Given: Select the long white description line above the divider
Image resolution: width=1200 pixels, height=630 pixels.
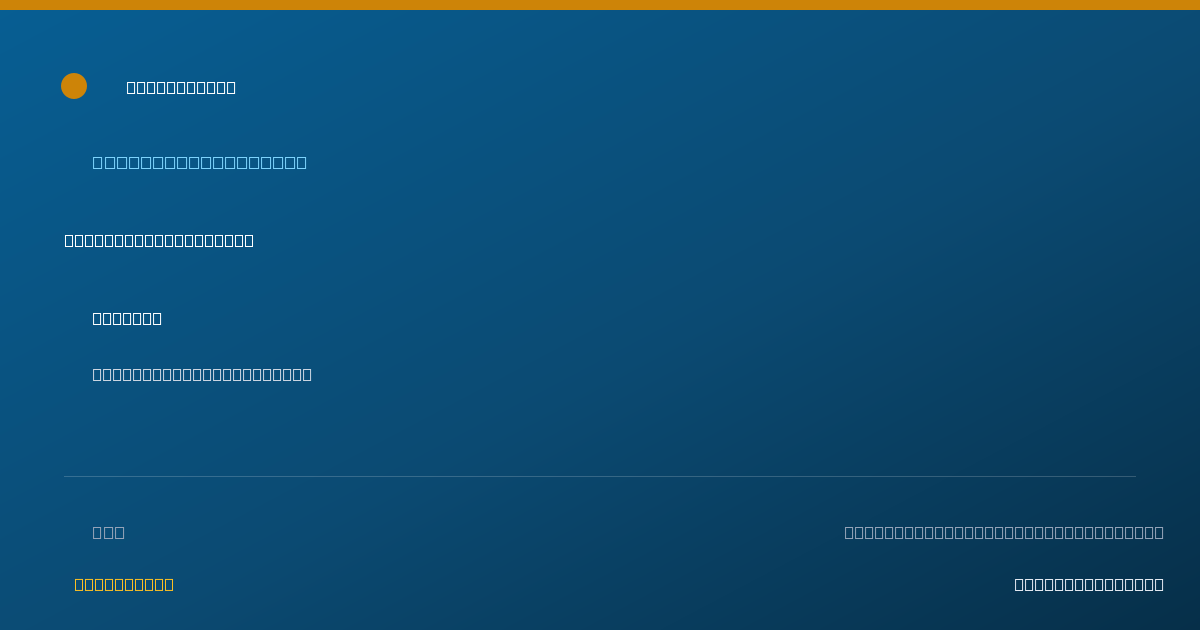Looking at the screenshot, I should pyautogui.click(x=202, y=374).
